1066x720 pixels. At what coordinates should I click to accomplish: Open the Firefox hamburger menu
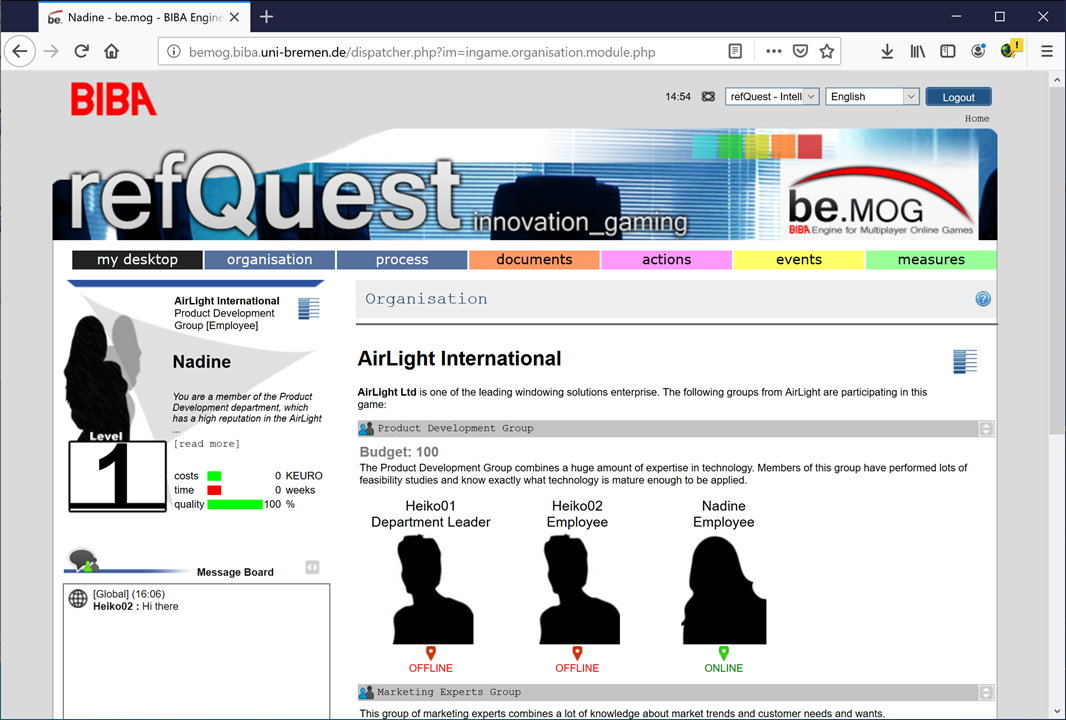click(x=1047, y=52)
